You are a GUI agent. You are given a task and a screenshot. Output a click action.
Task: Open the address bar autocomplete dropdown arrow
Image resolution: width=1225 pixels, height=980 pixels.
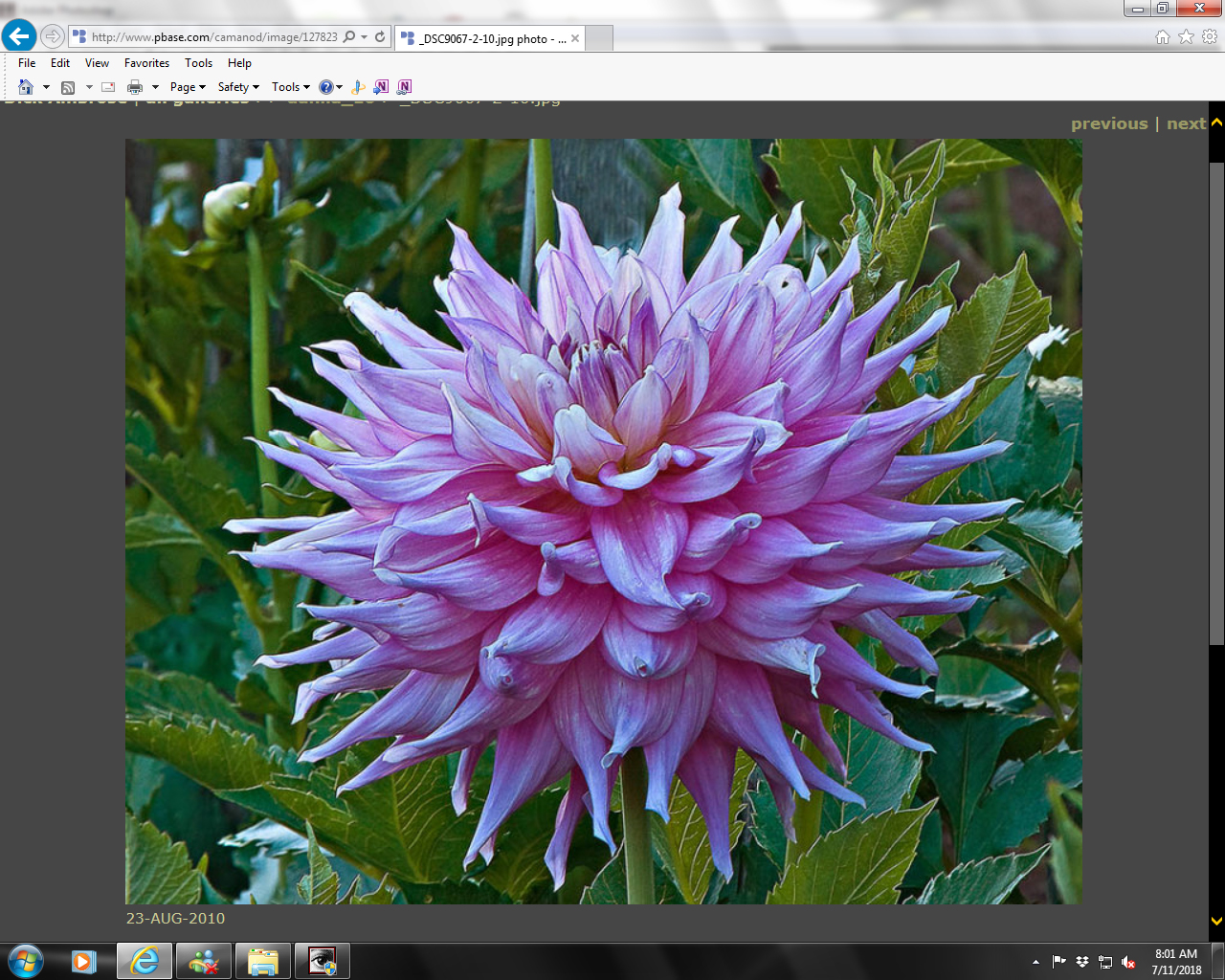[365, 37]
